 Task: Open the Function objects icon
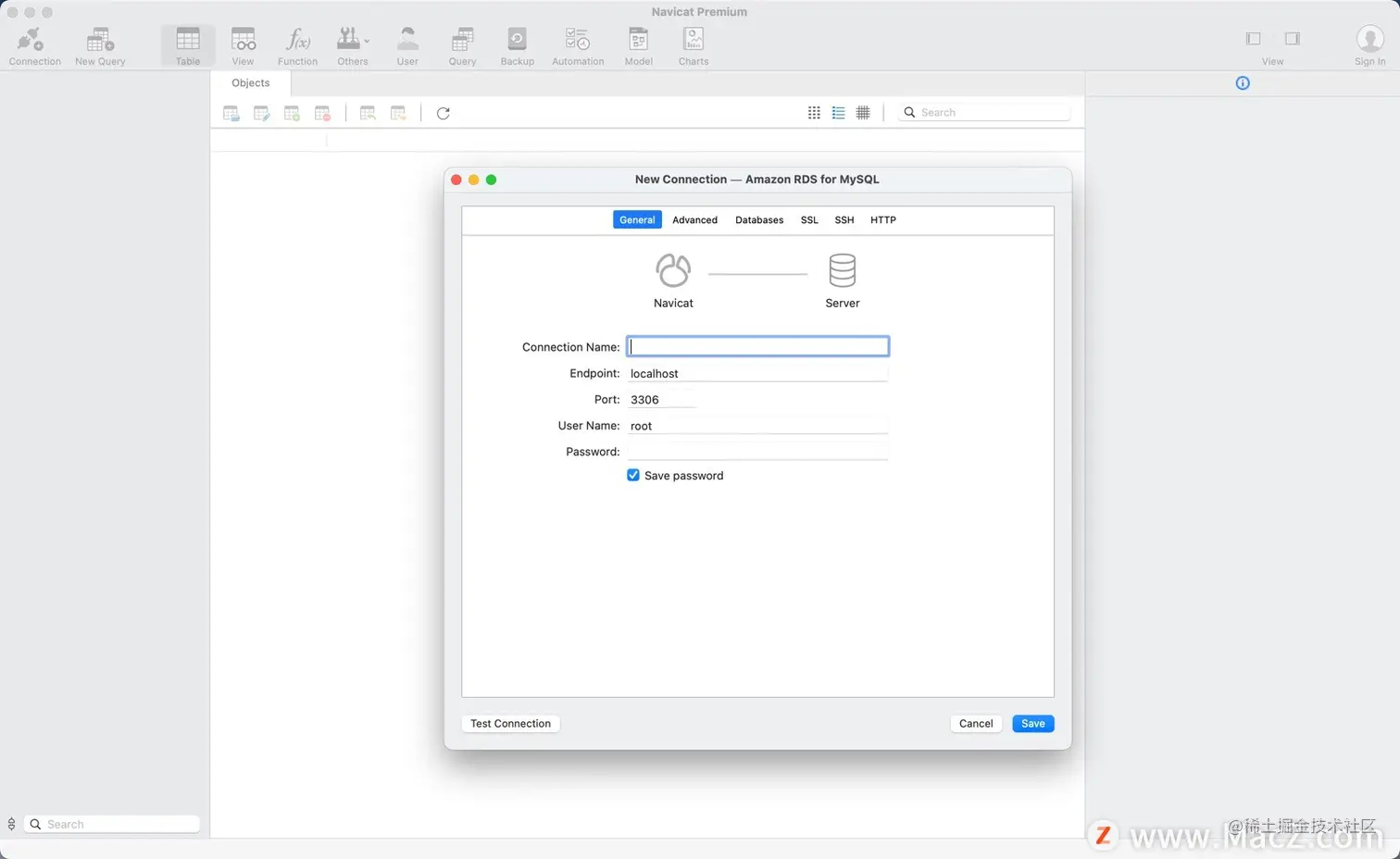pyautogui.click(x=297, y=40)
